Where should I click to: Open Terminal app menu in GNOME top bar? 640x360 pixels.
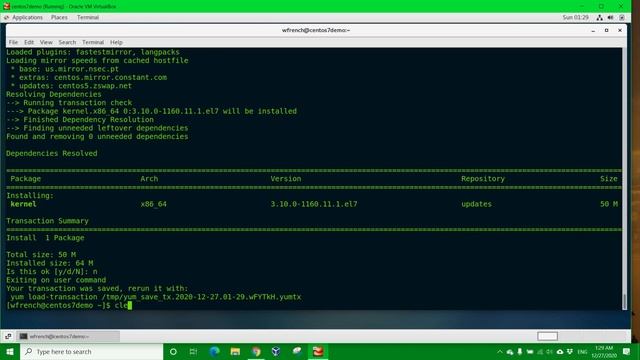coord(88,18)
